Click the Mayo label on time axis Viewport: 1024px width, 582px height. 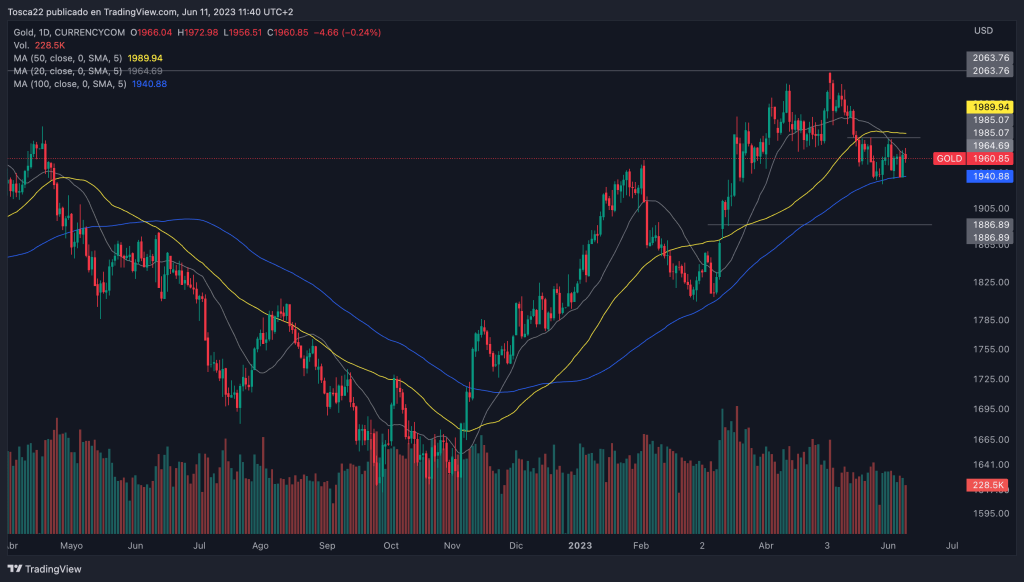pos(71,547)
